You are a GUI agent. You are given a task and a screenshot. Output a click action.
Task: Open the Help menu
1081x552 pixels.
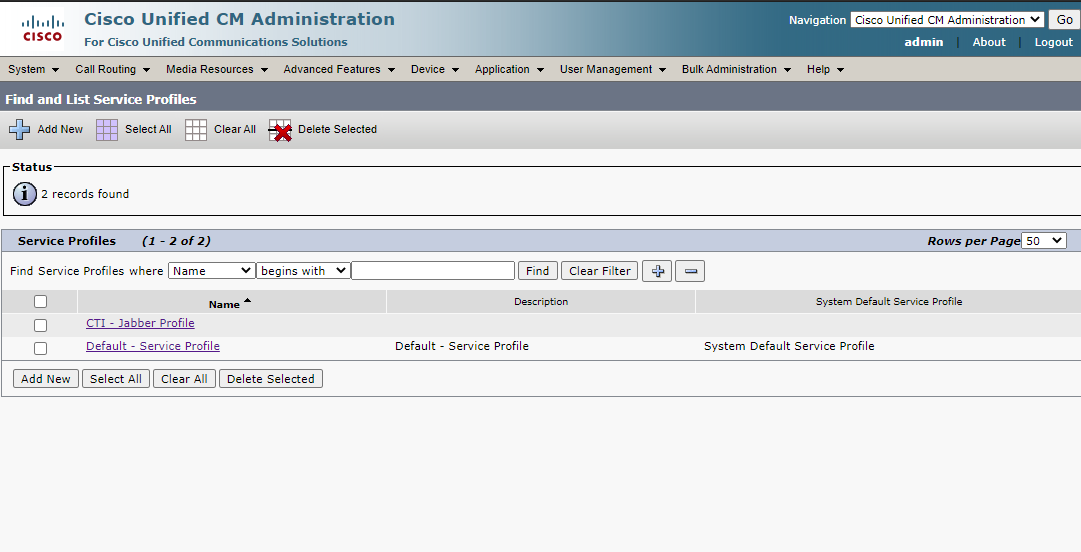pos(825,70)
